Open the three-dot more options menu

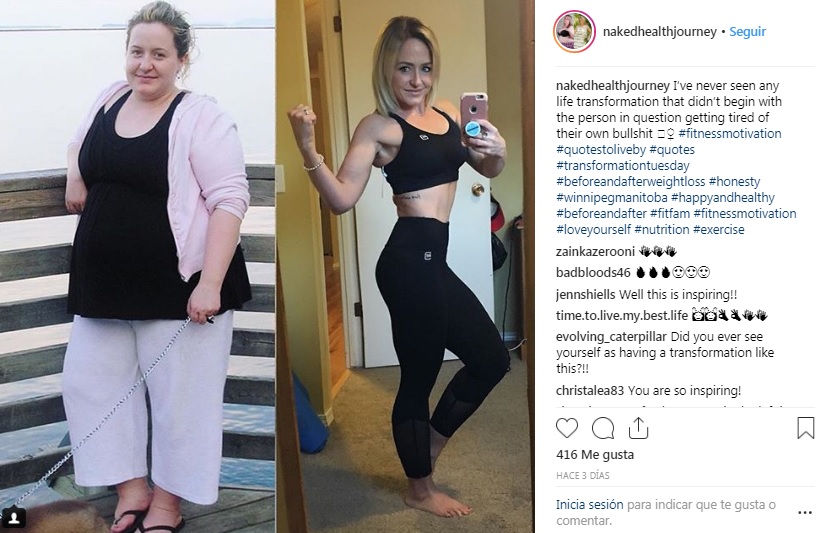pyautogui.click(x=805, y=513)
